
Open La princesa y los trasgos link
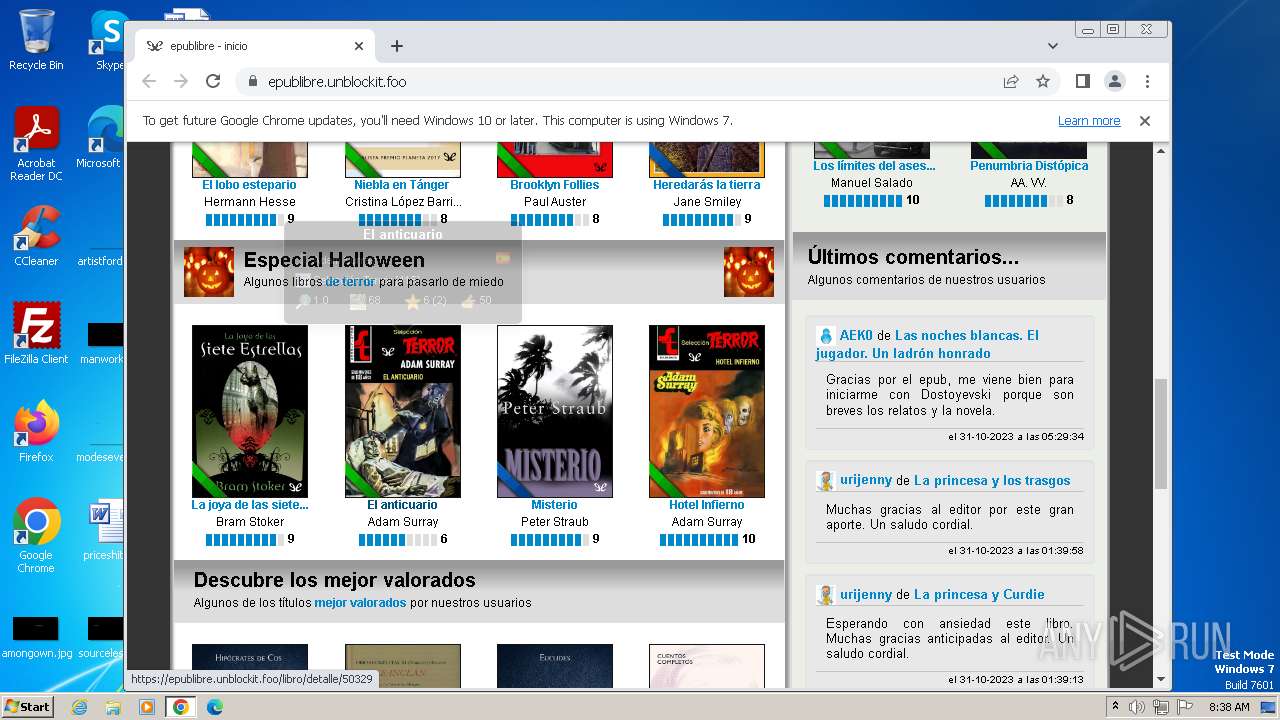tap(992, 480)
